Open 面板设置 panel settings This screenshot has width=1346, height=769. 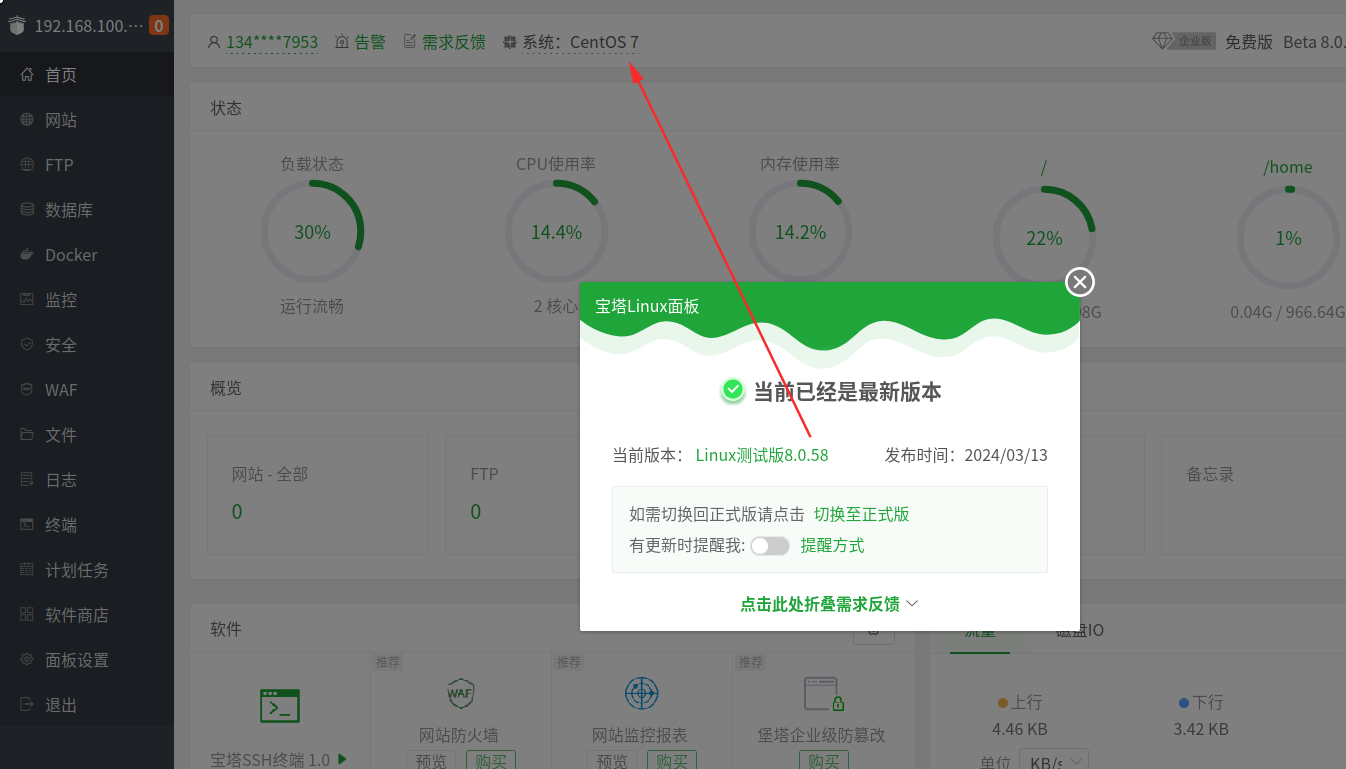(87, 660)
